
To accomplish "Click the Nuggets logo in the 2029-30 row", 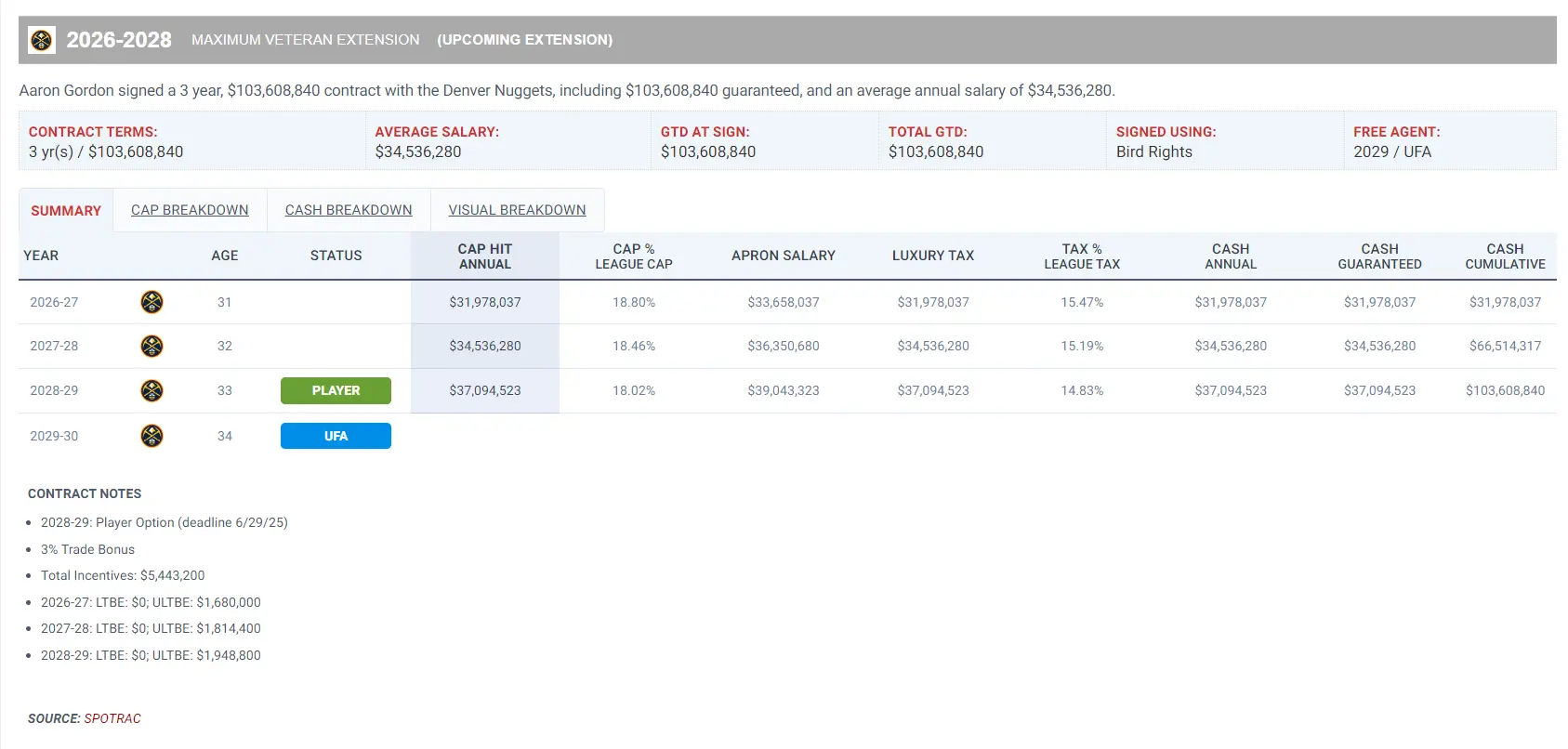I will 152,436.
